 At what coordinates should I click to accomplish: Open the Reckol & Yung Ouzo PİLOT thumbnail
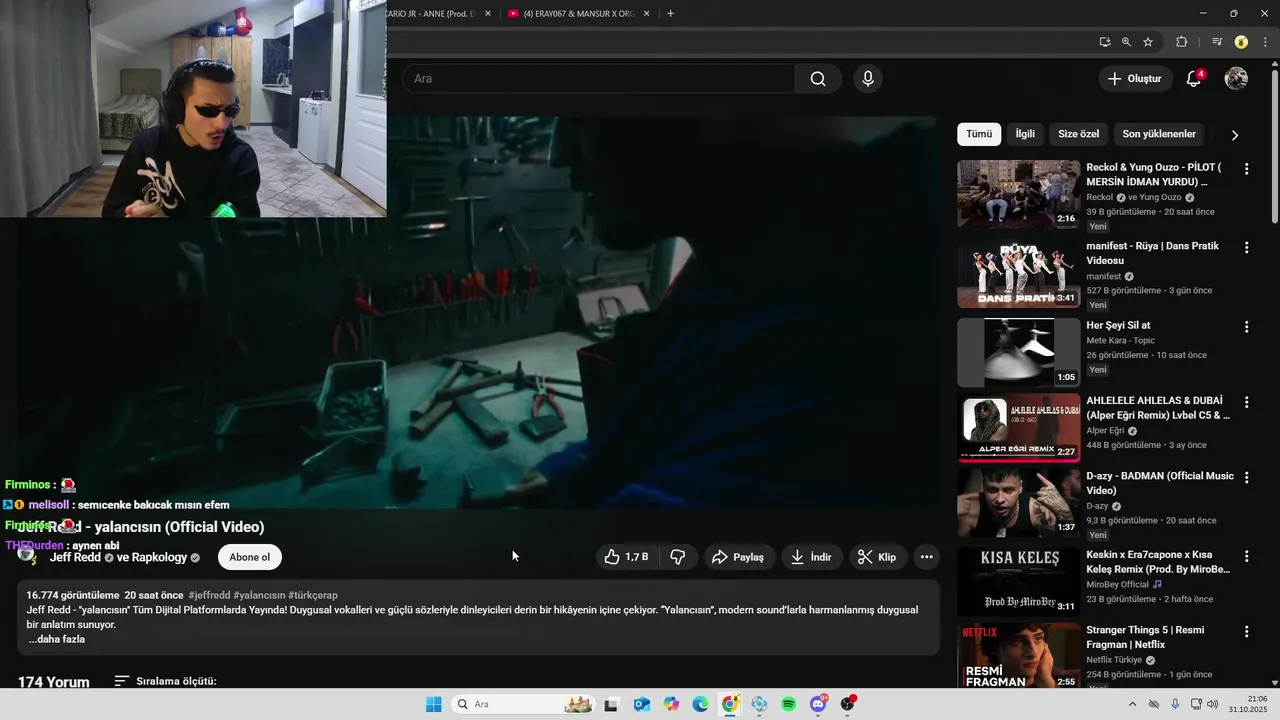[1018, 194]
